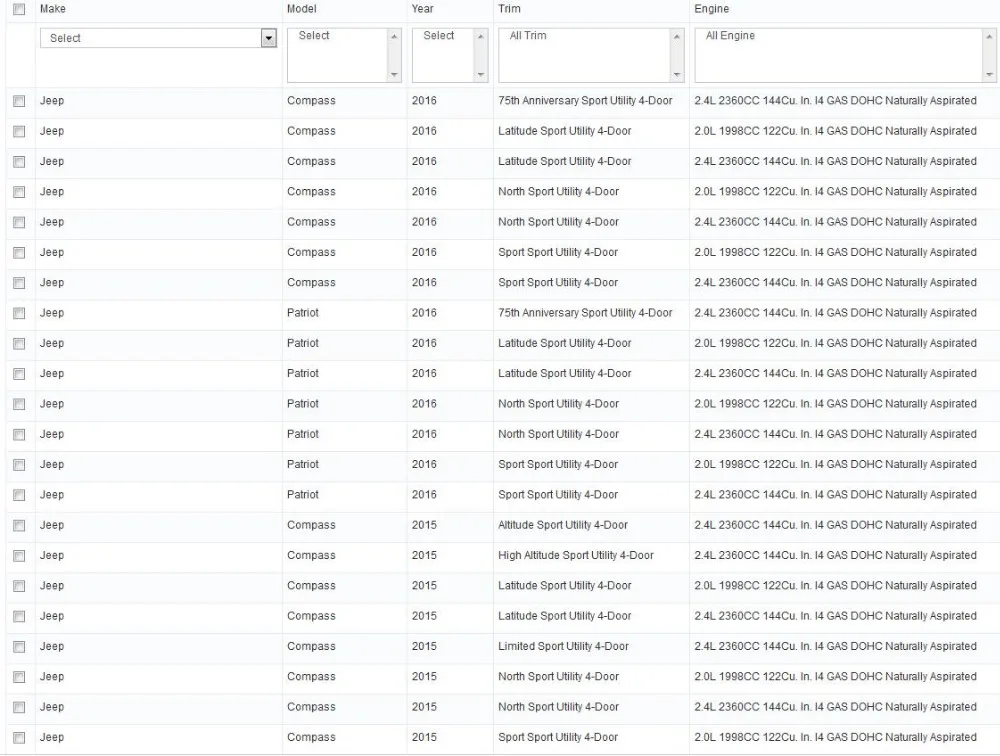
Task: Check the Patriot 2016 North 2.4L row
Action: [19, 434]
